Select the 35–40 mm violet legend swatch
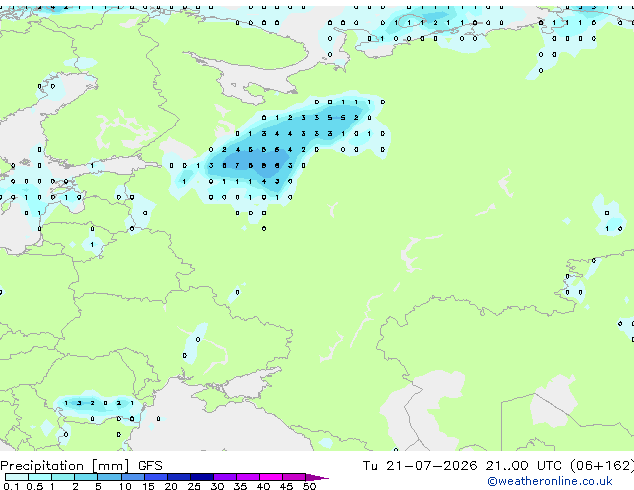Screen dimensions: 634x490 coord(248,477)
